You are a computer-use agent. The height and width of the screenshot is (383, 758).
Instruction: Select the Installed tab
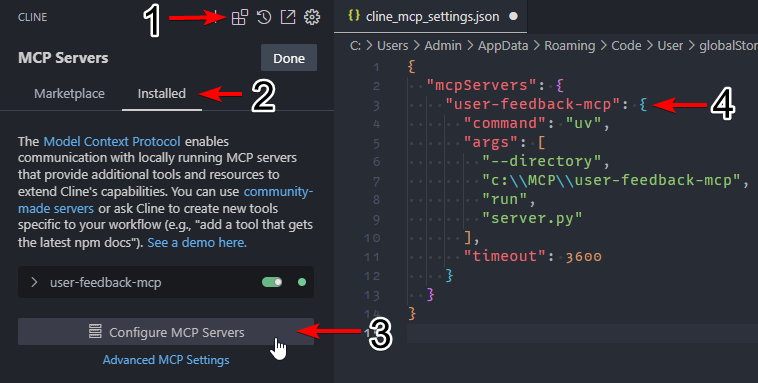pyautogui.click(x=161, y=93)
